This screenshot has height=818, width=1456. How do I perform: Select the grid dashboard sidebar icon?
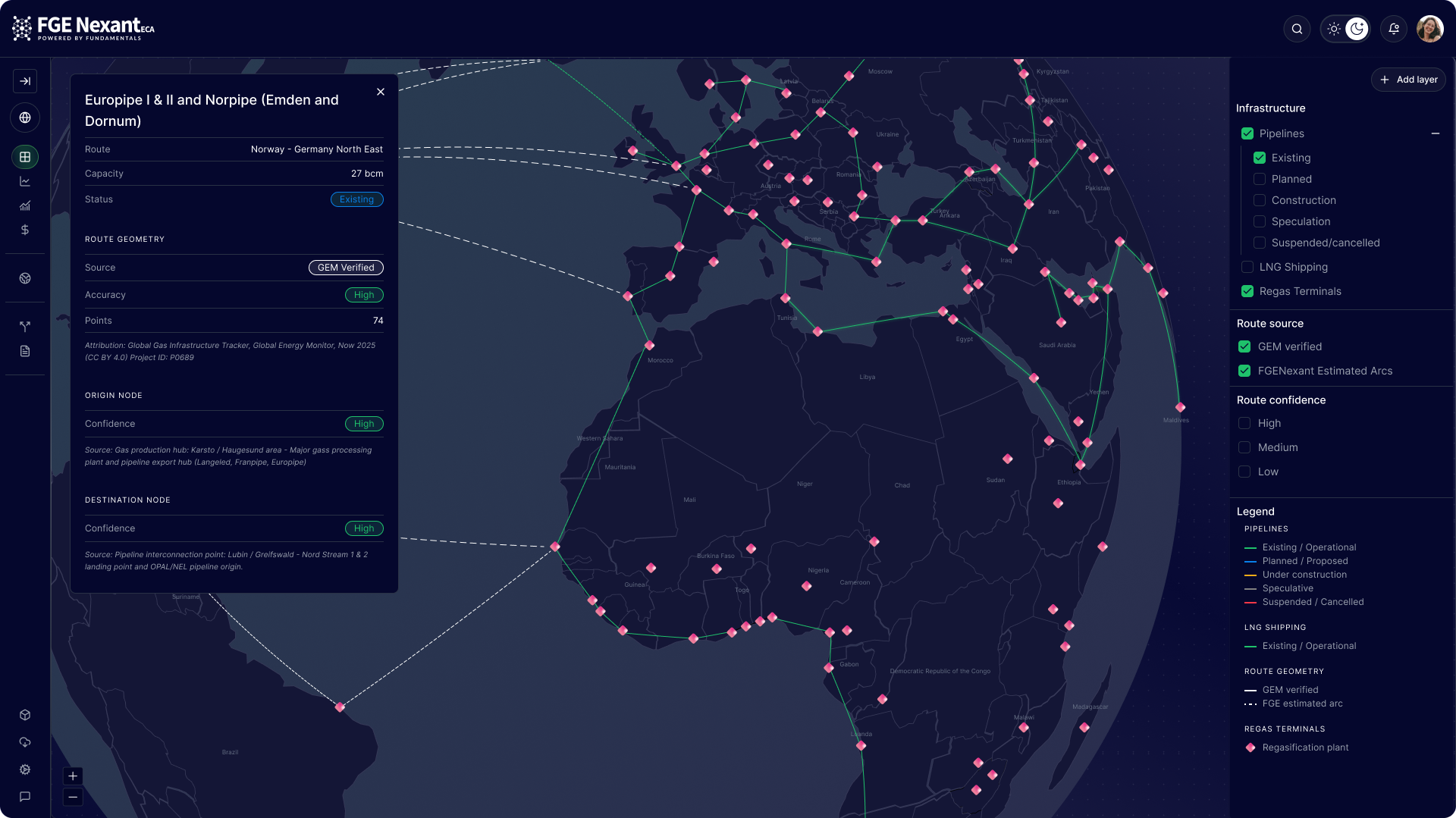pyautogui.click(x=25, y=157)
